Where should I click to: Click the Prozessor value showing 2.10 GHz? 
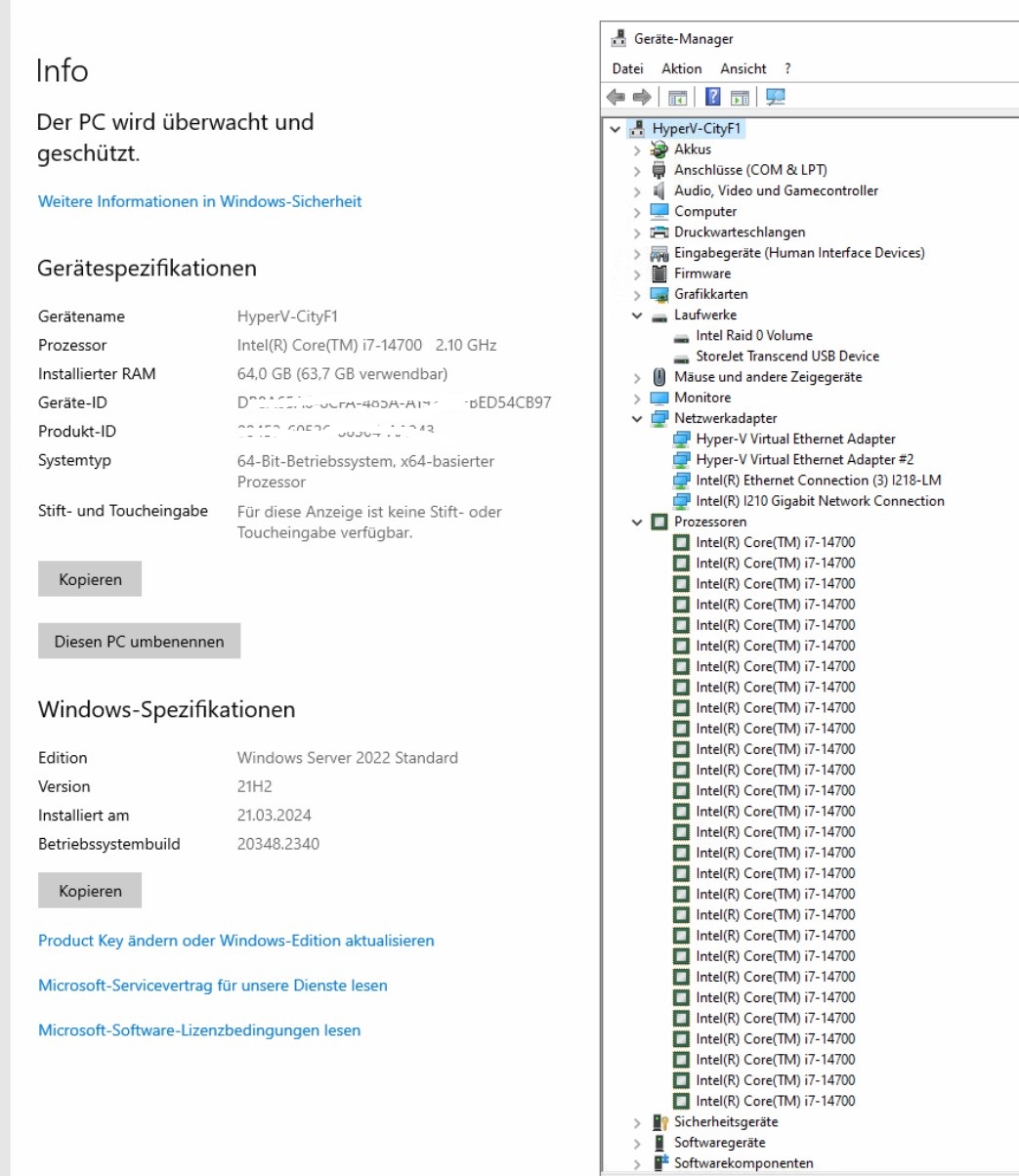(x=367, y=345)
